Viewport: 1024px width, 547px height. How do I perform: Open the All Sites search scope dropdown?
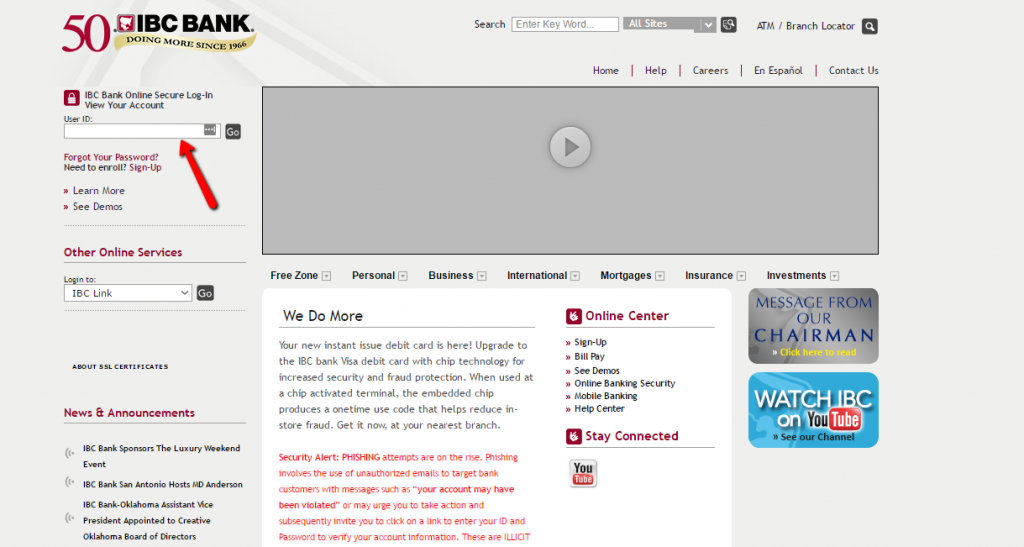pos(669,24)
